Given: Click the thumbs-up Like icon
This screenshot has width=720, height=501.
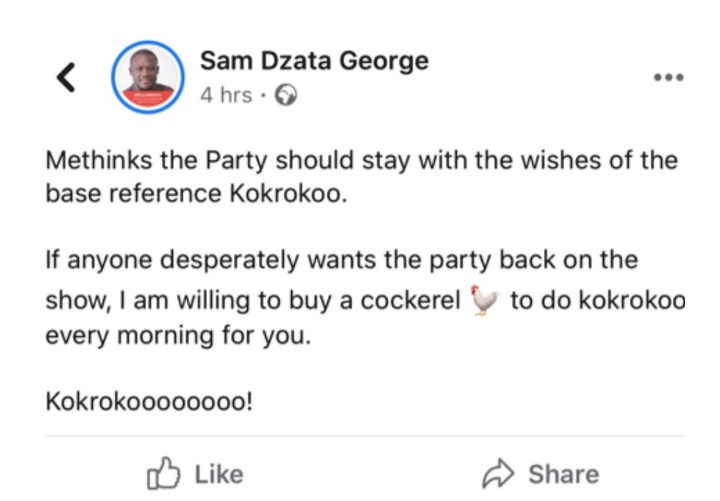Looking at the screenshot, I should (162, 474).
